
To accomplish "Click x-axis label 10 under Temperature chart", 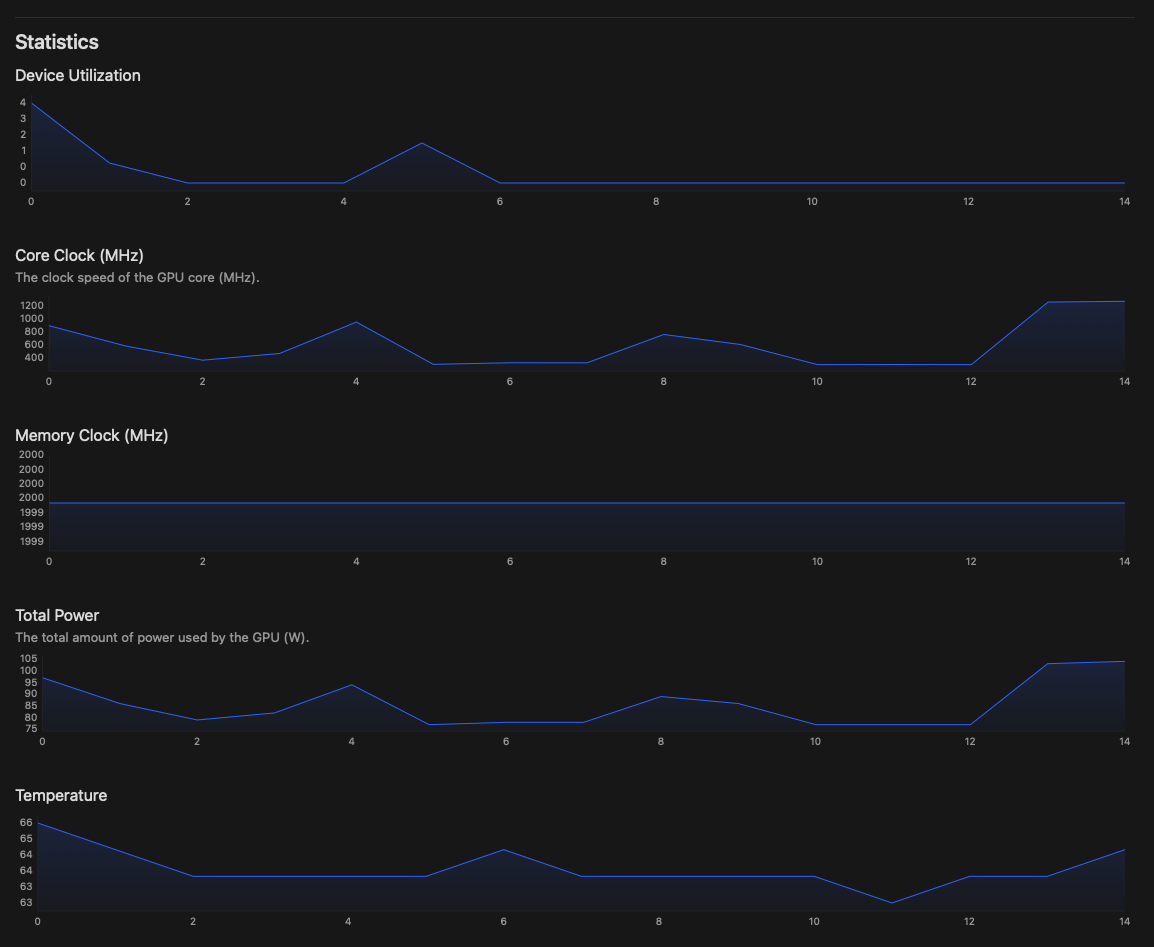I will pos(814,921).
